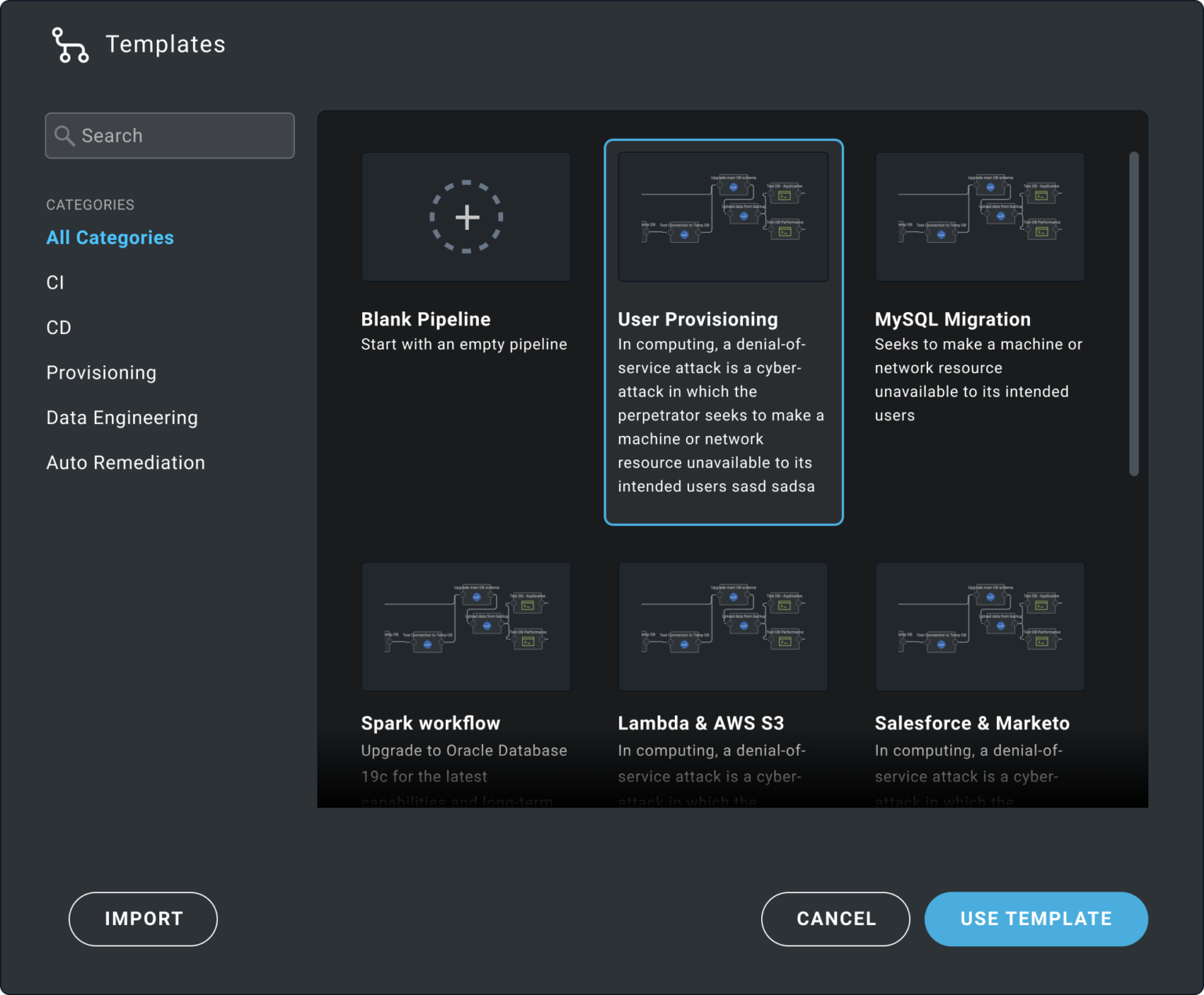Viewport: 1204px width, 995px height.
Task: Select the Auto Remediation category
Action: coord(125,463)
